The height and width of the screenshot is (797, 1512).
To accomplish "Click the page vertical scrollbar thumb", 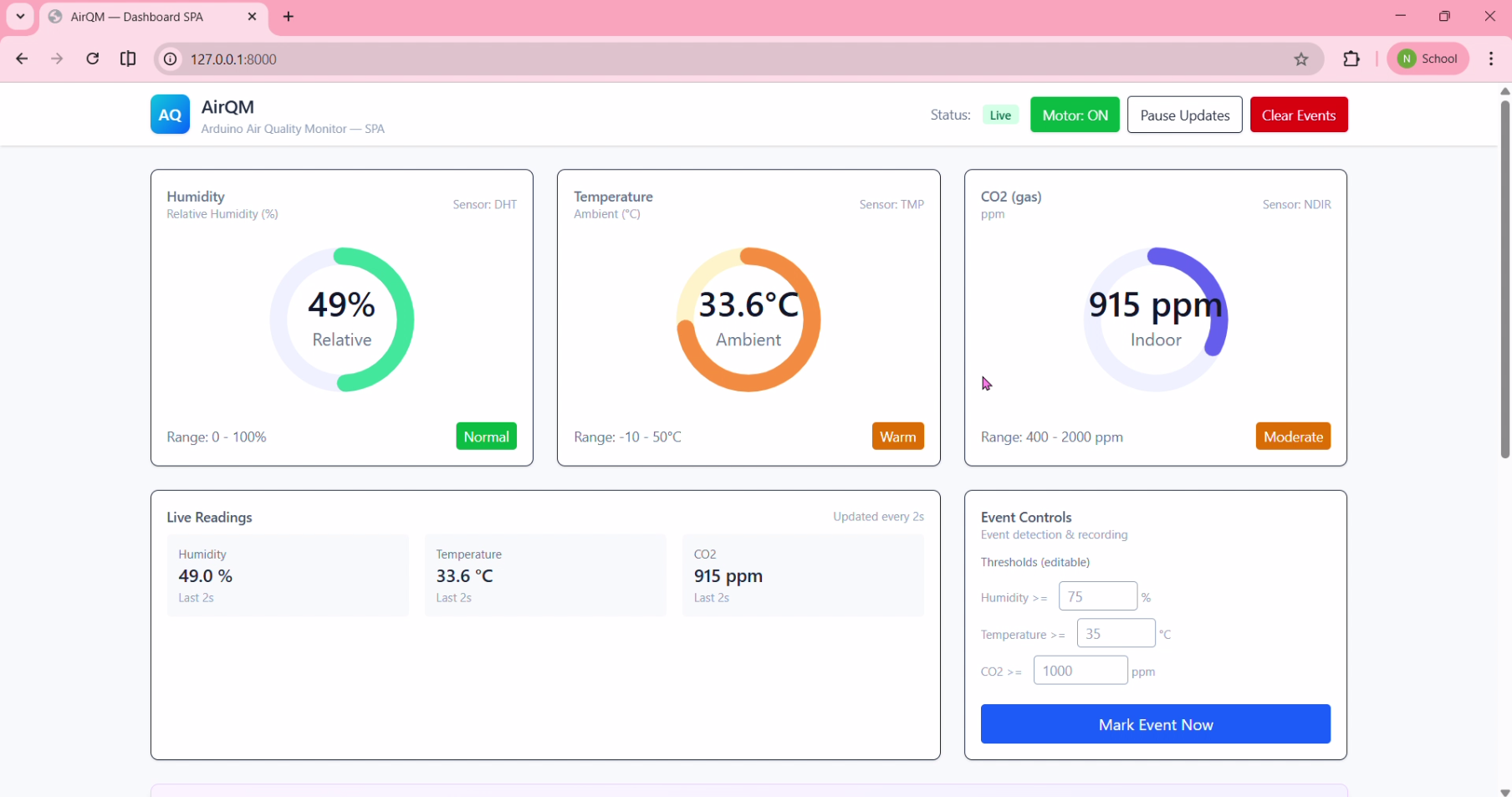I will tap(1504, 280).
